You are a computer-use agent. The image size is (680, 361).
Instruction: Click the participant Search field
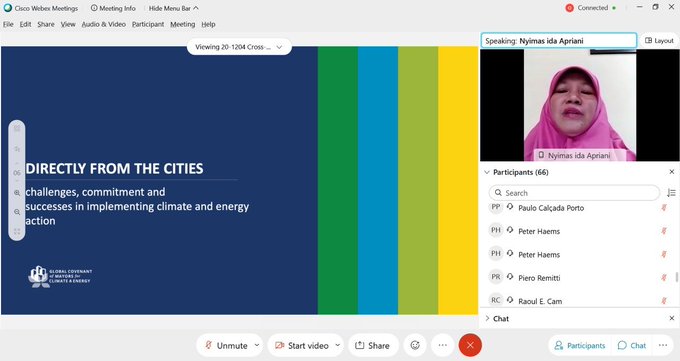pyautogui.click(x=574, y=193)
